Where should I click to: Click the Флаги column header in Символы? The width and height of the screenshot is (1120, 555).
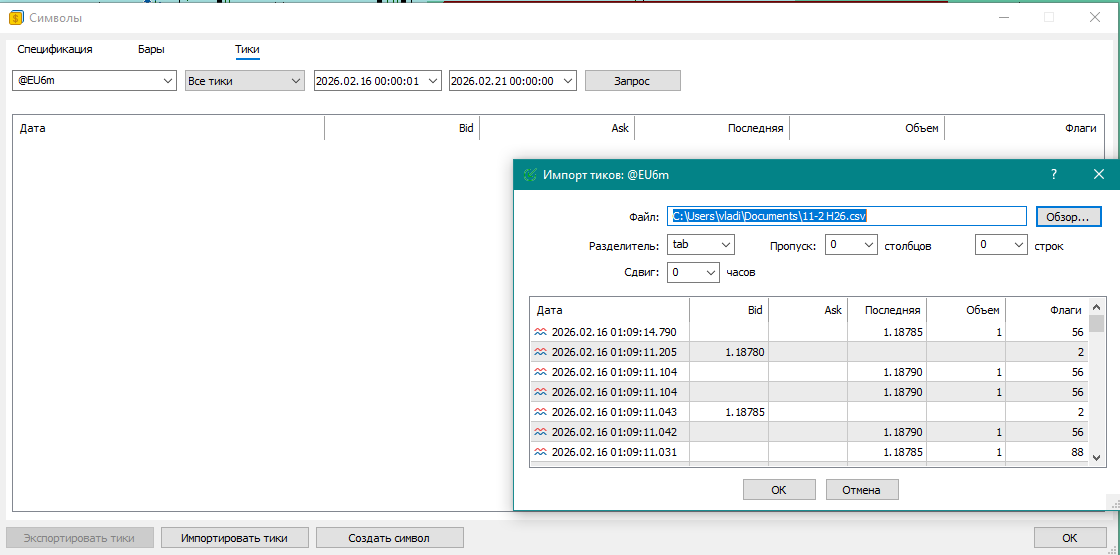[1024, 129]
